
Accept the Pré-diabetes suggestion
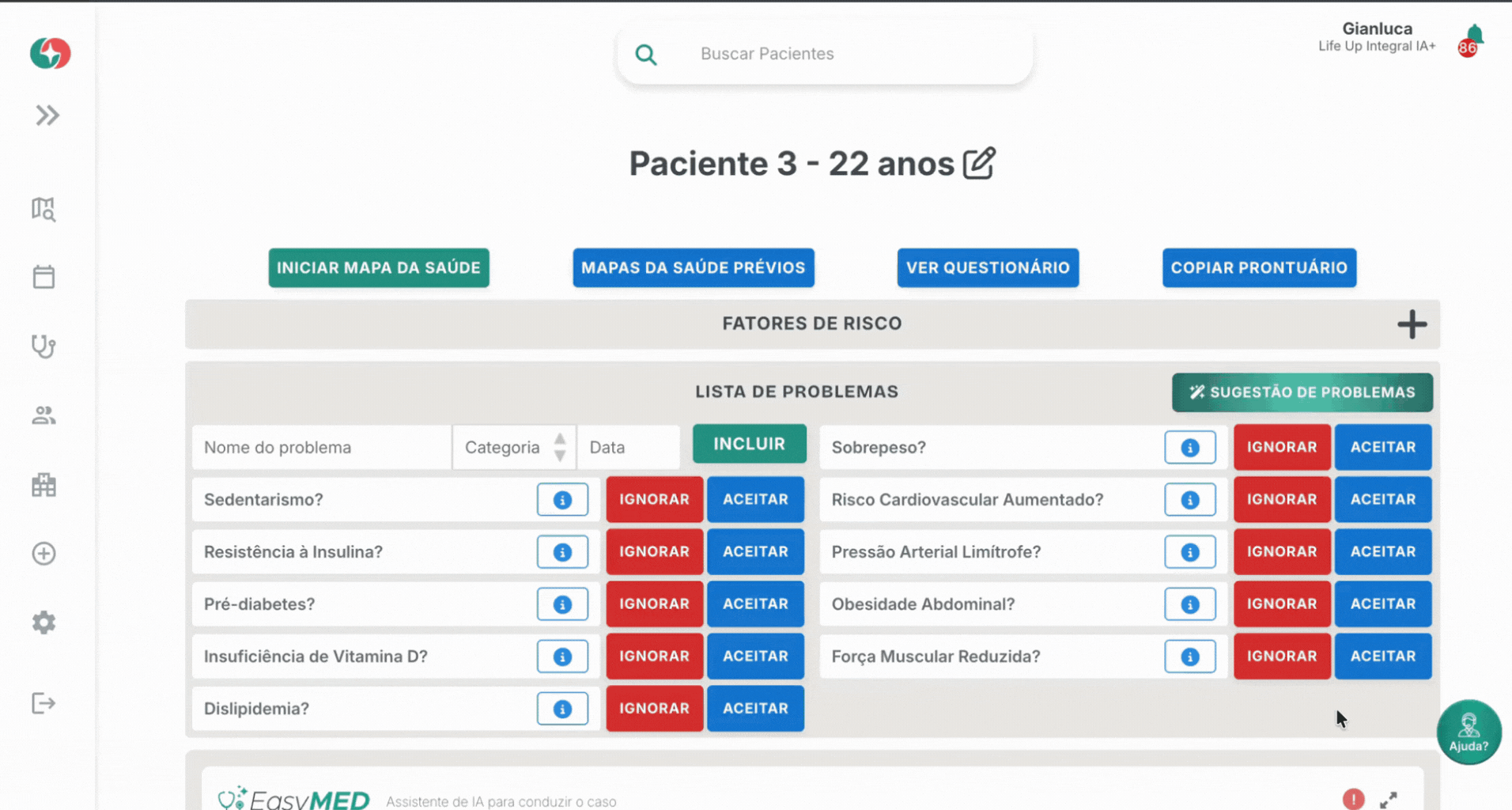(x=755, y=604)
